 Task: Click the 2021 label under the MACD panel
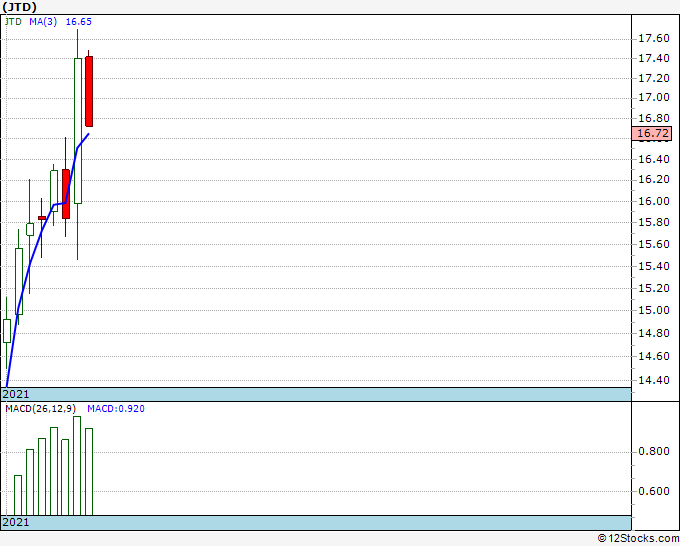pos(16,522)
